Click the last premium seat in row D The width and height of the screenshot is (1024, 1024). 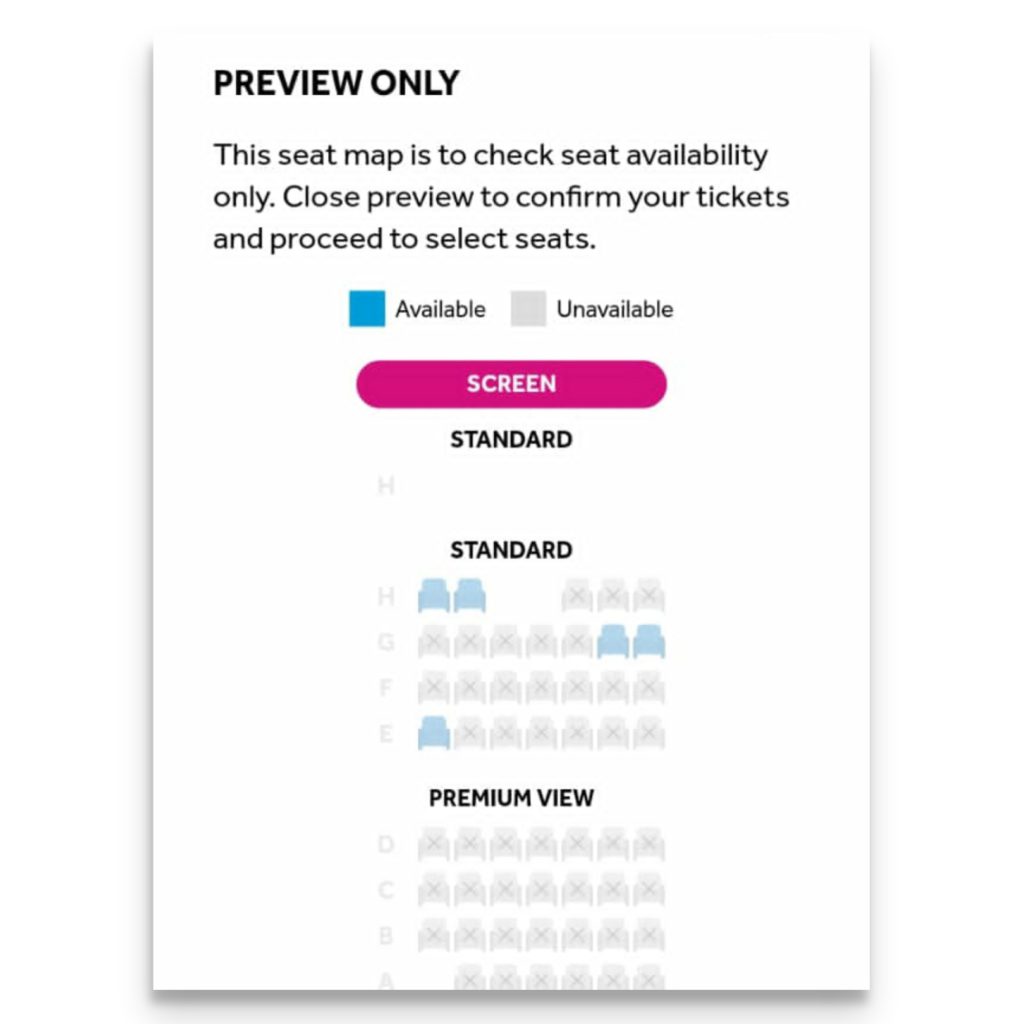point(648,844)
